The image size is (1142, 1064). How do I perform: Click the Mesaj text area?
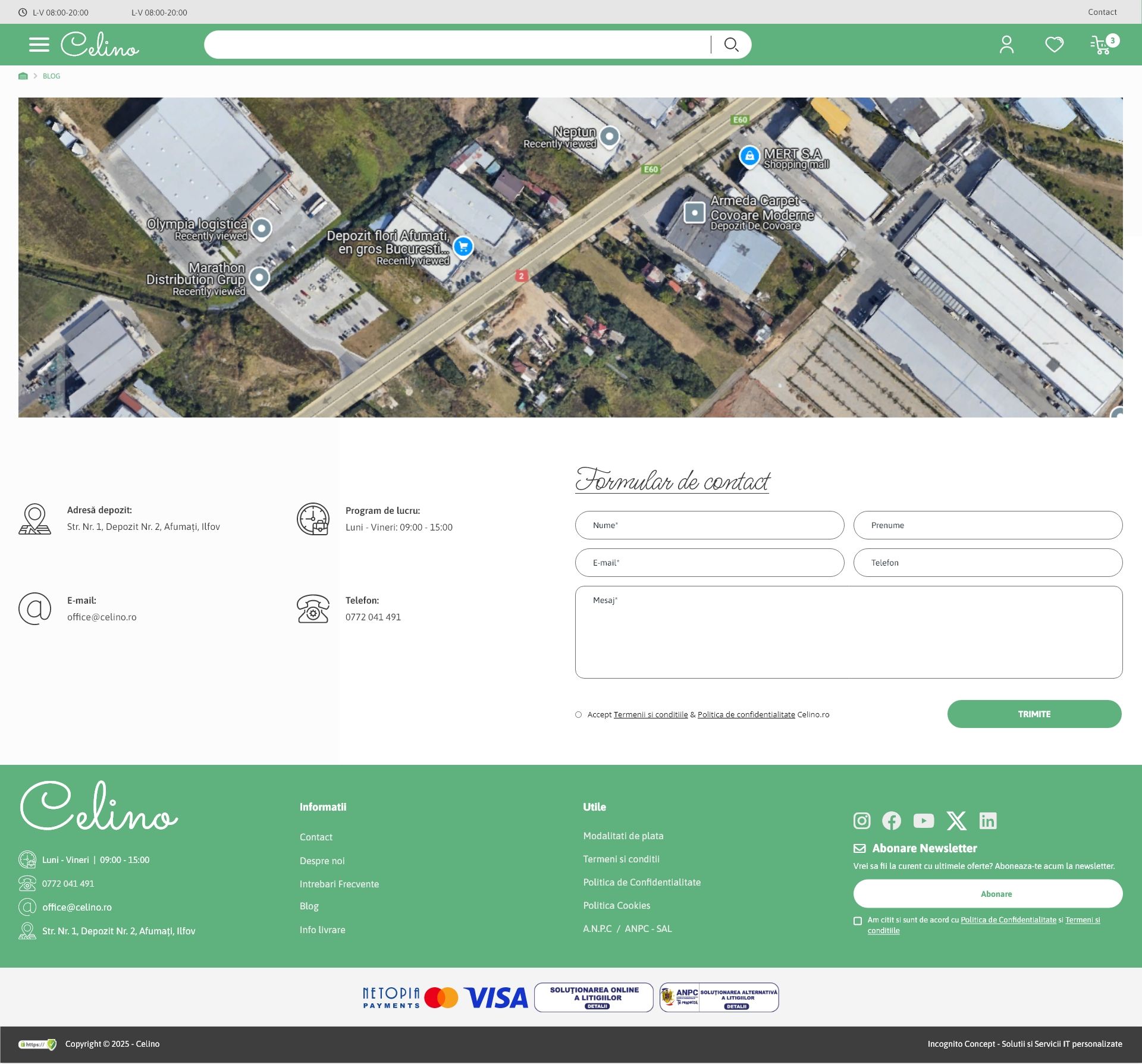click(848, 632)
